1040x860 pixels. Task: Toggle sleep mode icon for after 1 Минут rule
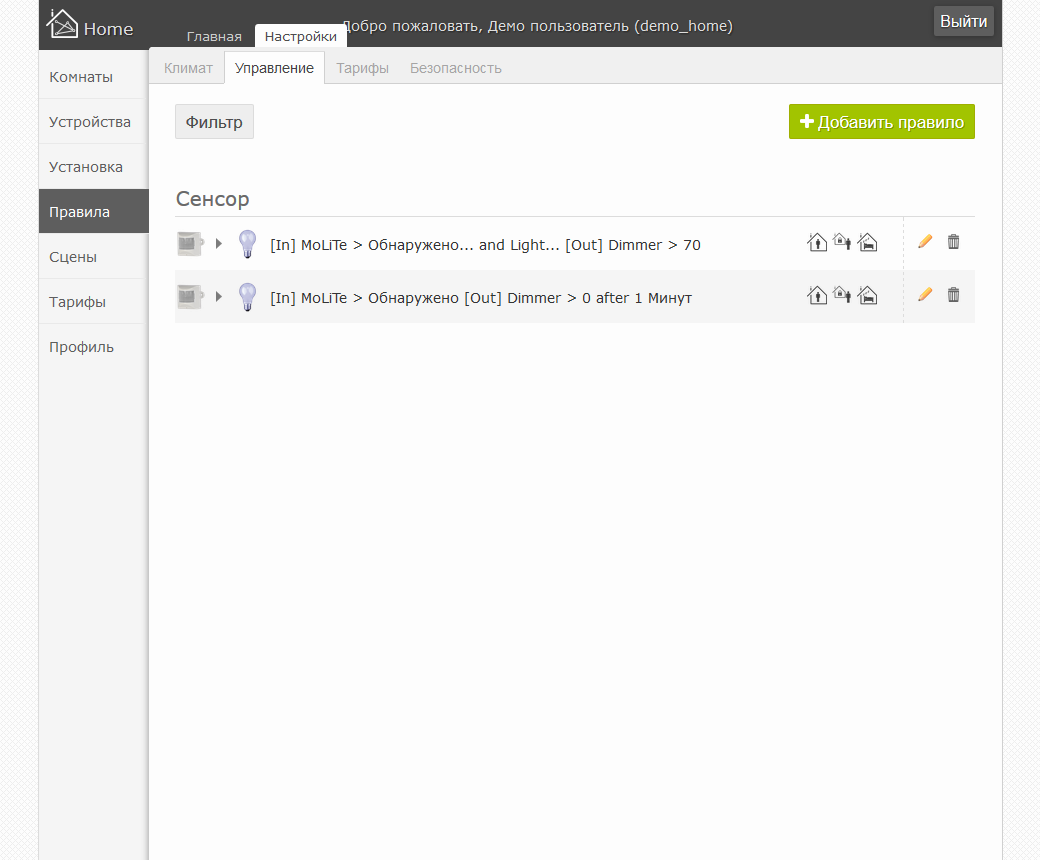click(868, 295)
